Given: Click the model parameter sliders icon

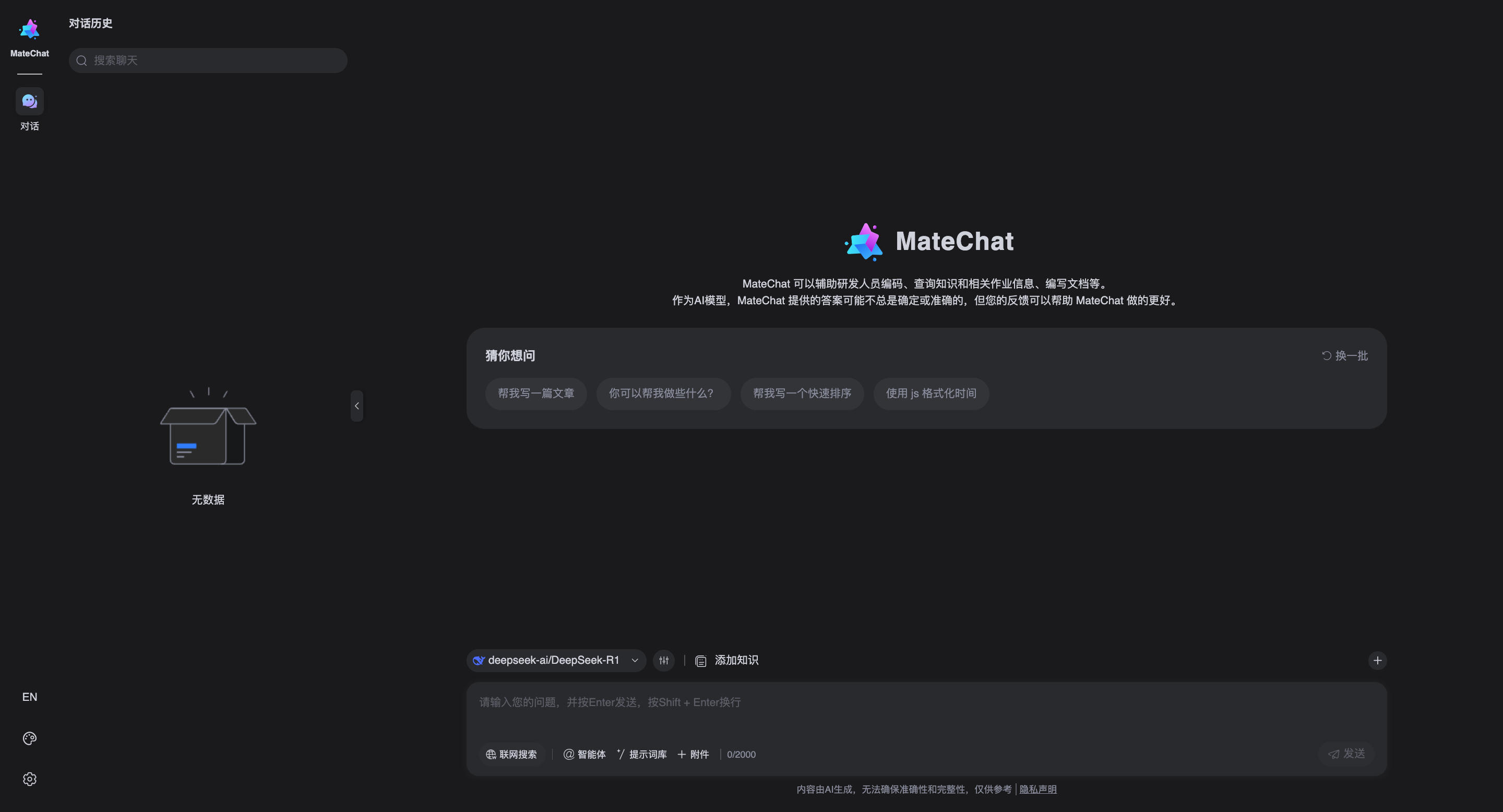Looking at the screenshot, I should click(663, 660).
